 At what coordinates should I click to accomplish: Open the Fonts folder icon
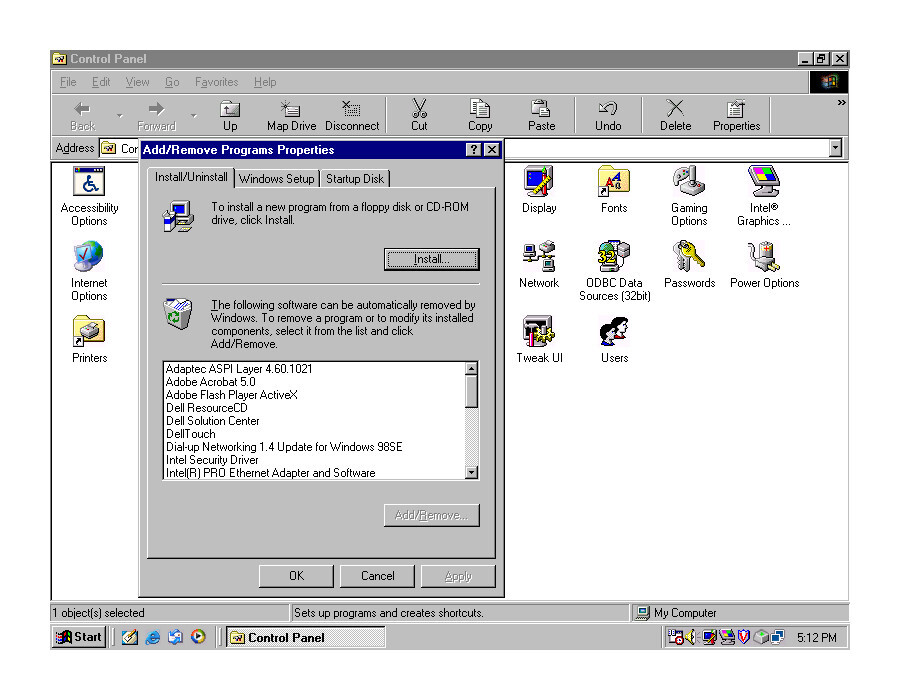[614, 189]
